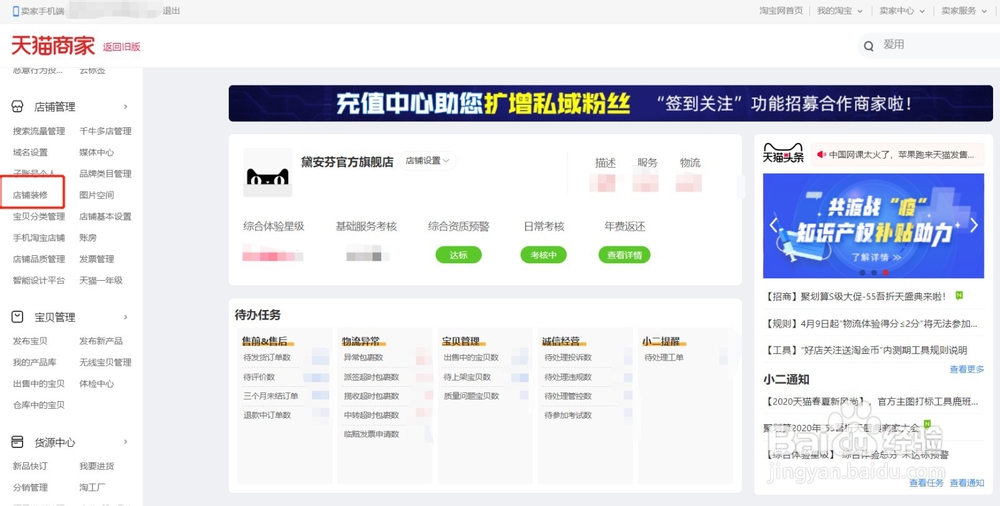This screenshot has height=506, width=1000.
Task: Click the green 考核中 button
Action: 543,255
